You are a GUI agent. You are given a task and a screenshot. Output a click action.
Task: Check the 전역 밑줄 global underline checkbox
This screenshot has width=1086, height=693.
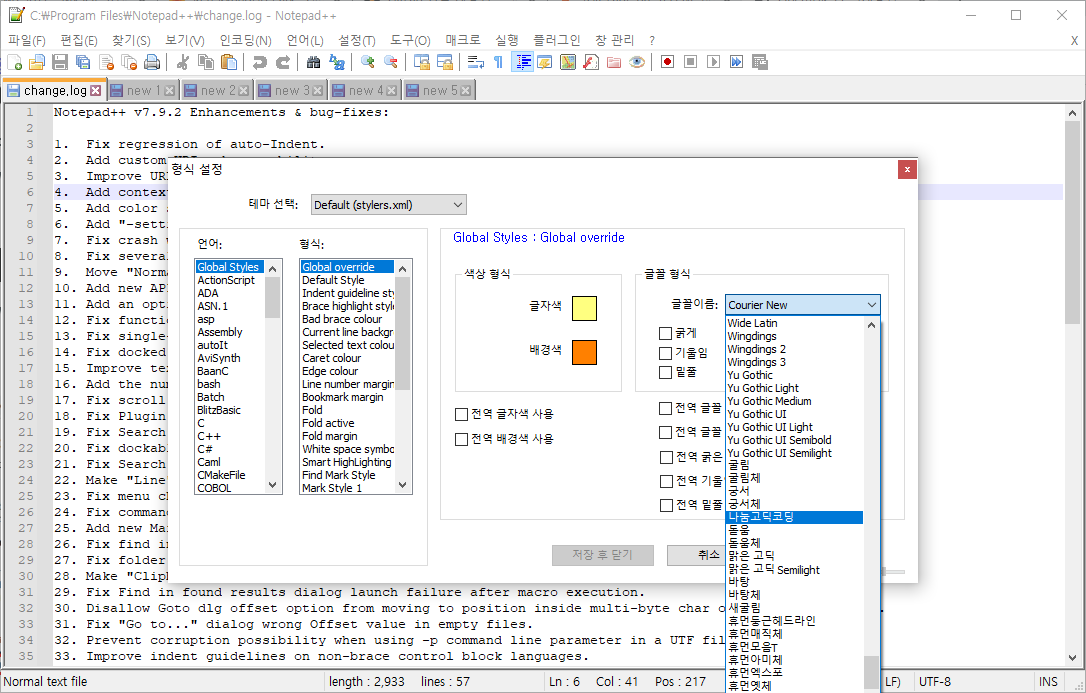pos(666,505)
